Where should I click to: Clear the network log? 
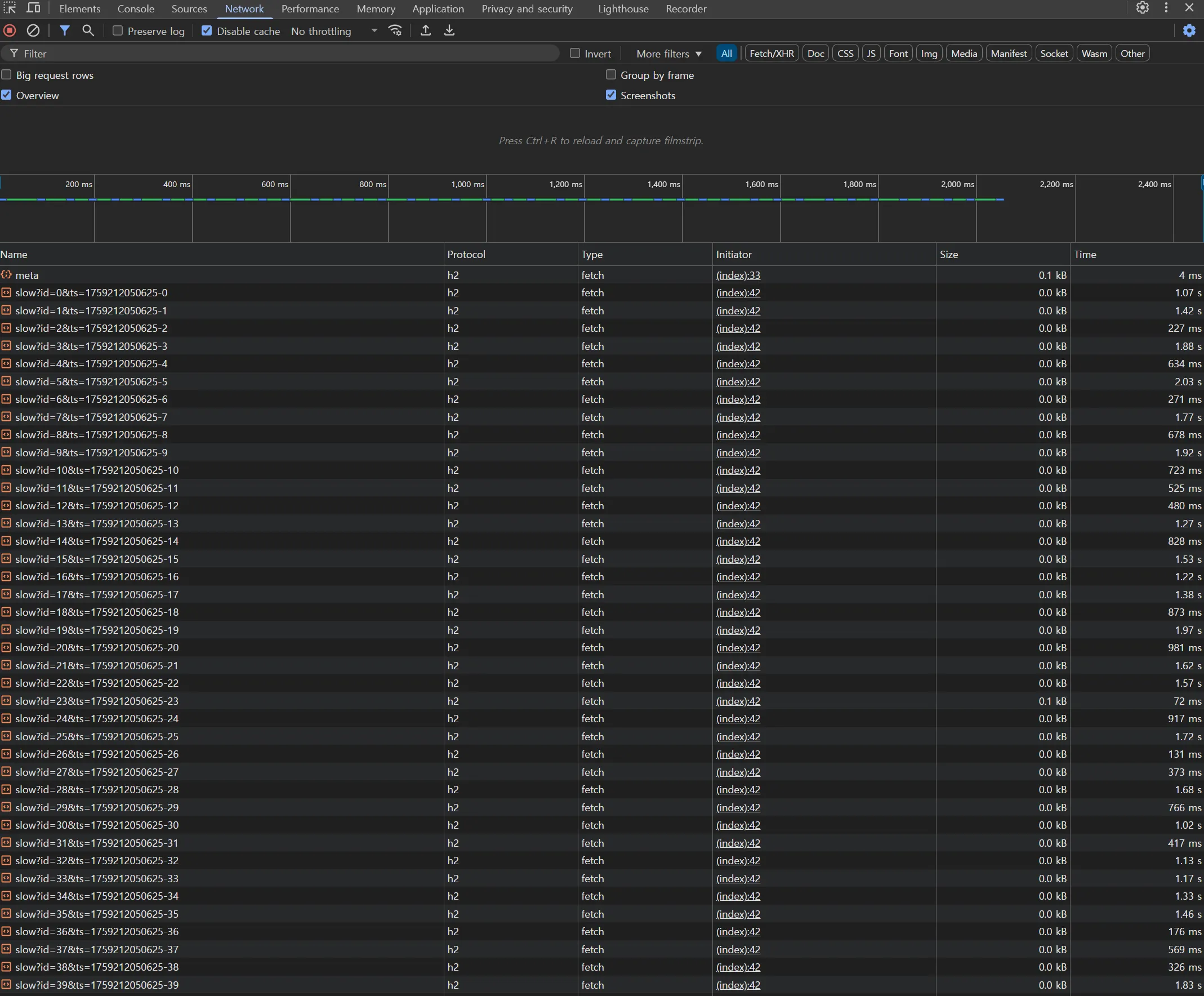pos(33,30)
